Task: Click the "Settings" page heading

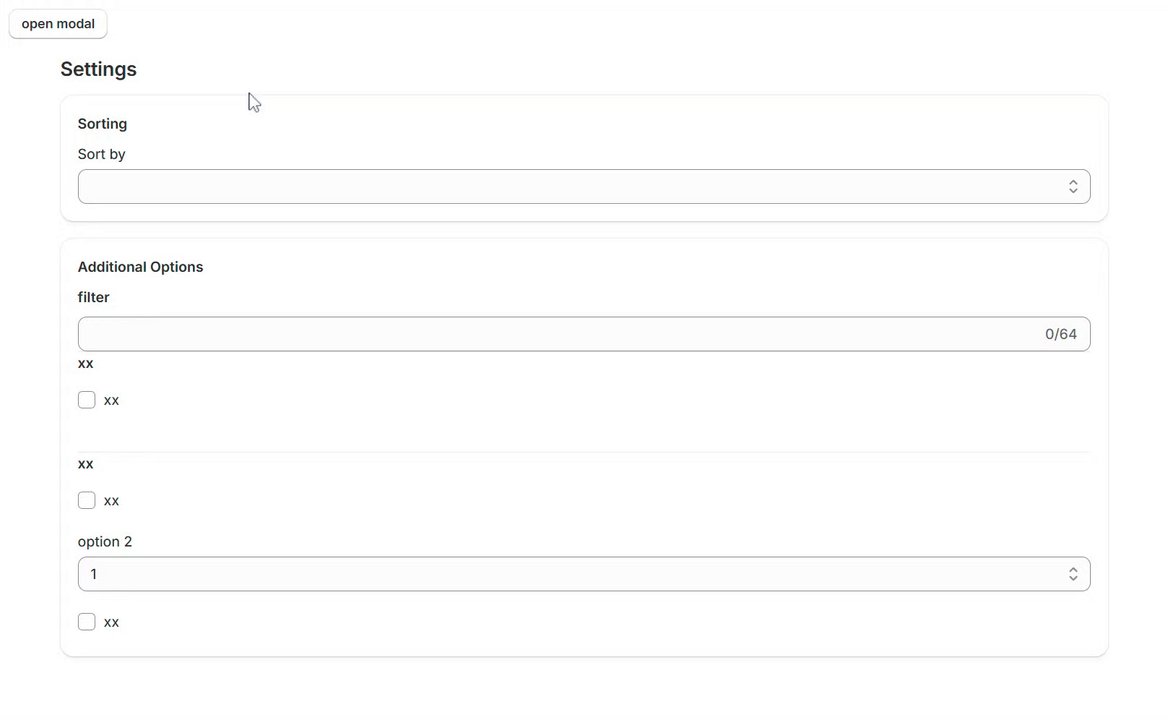Action: click(98, 69)
